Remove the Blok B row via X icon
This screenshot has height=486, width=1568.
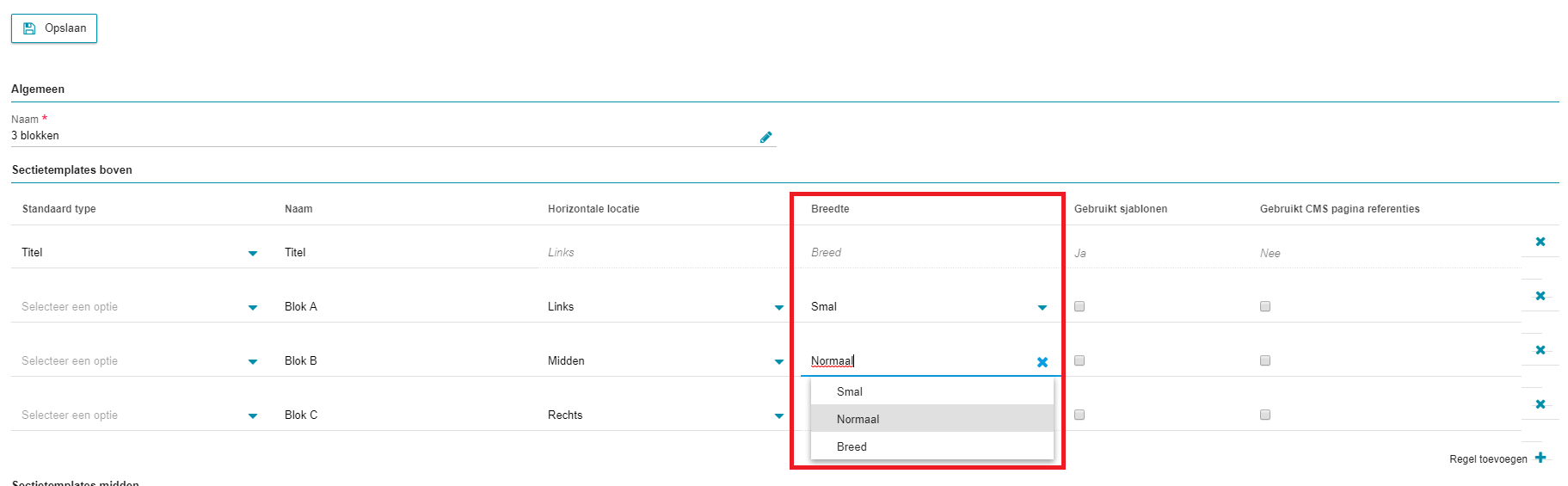tap(1540, 350)
